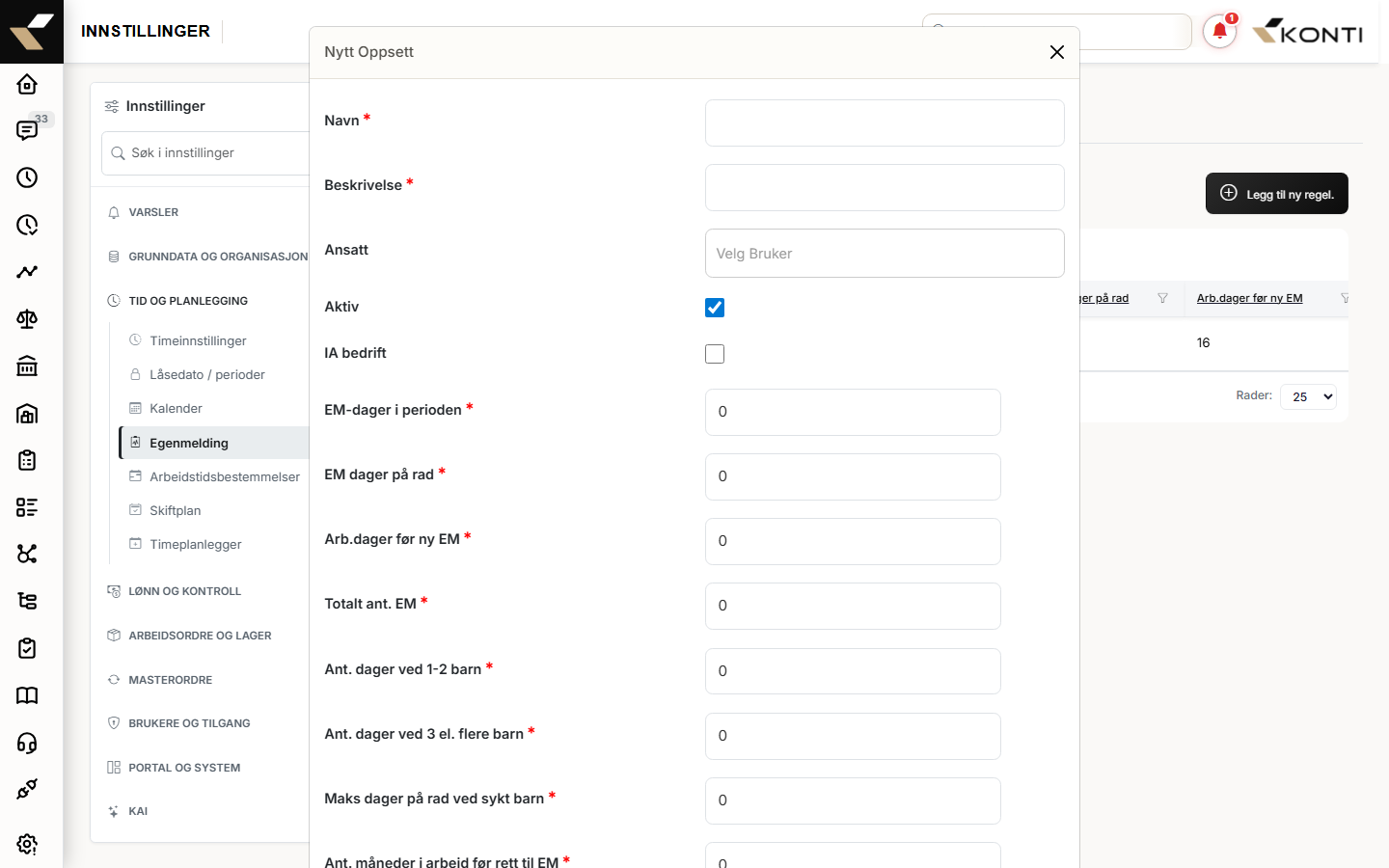This screenshot has width=1389, height=868.
Task: Open Arbeidstidsbestemmelser settings page
Action: pyautogui.click(x=224, y=476)
